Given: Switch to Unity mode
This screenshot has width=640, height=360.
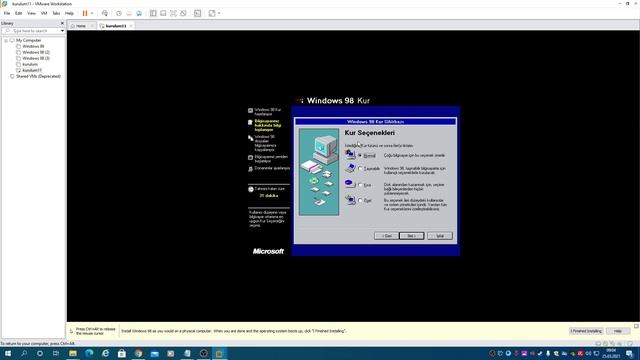Looking at the screenshot, I should [183, 13].
